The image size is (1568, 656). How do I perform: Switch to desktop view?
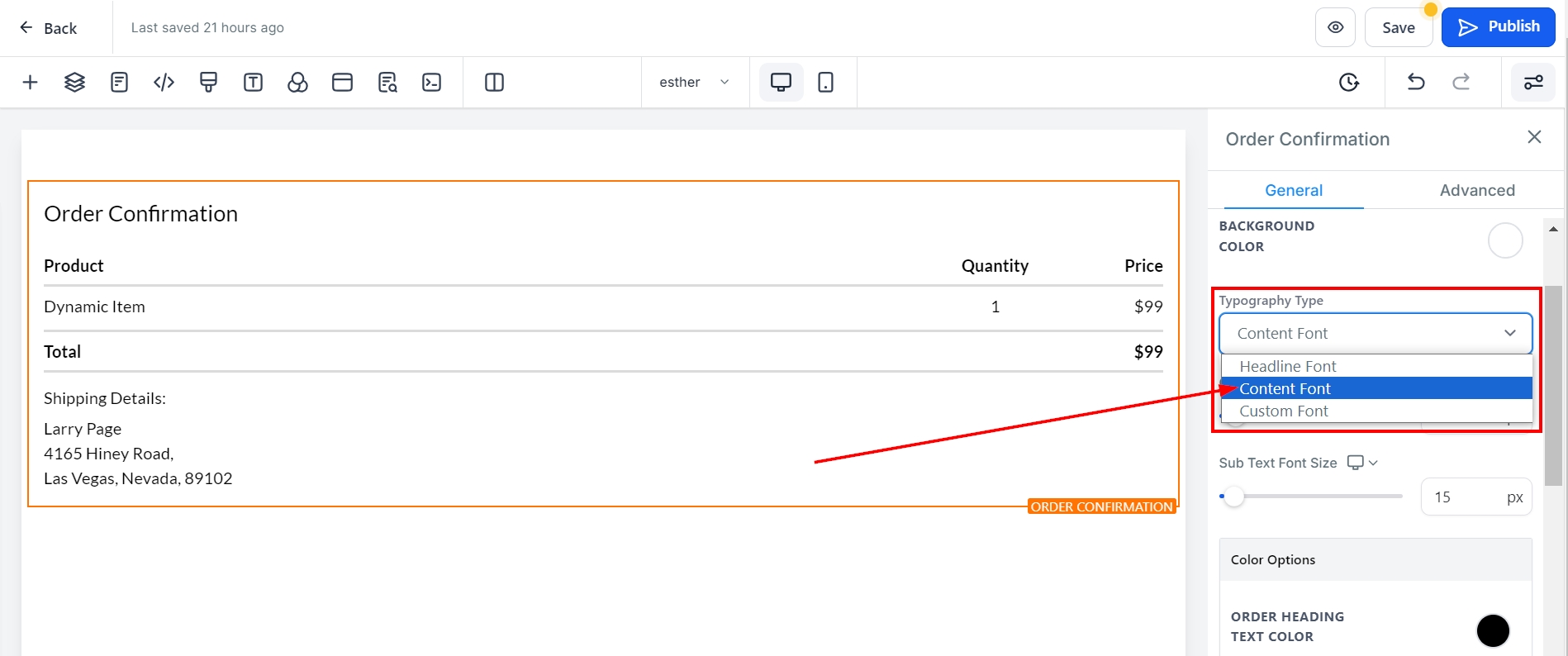click(781, 82)
